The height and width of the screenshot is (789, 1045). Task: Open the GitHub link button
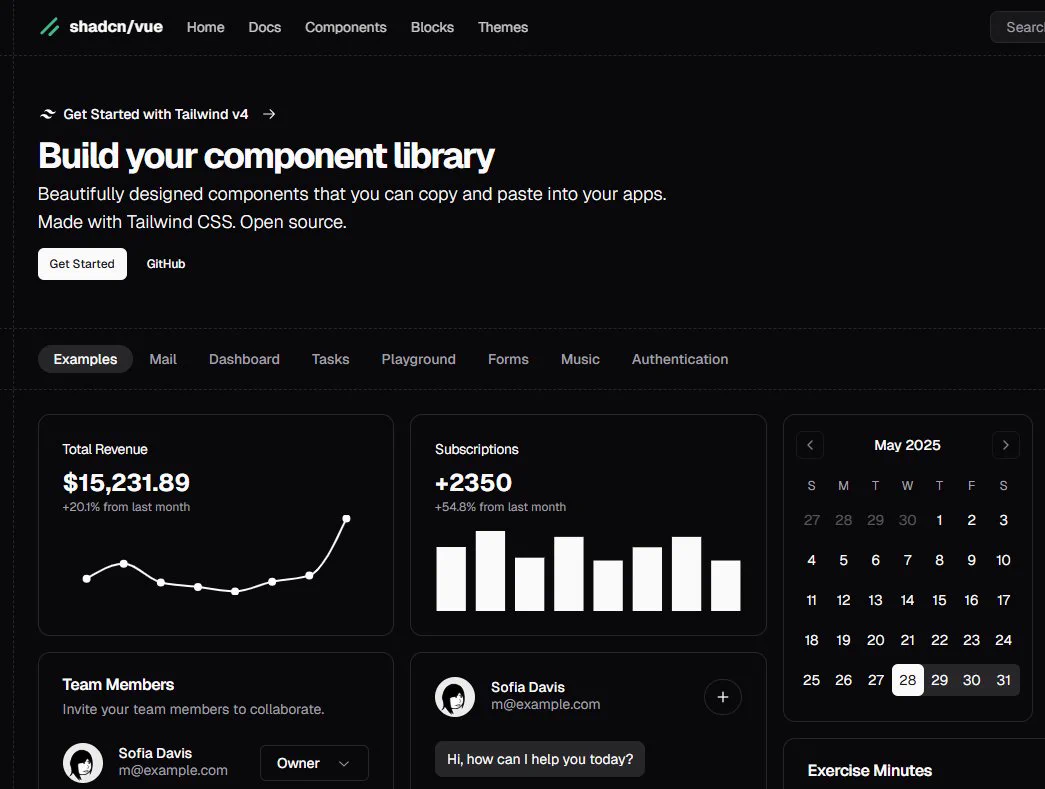(166, 264)
